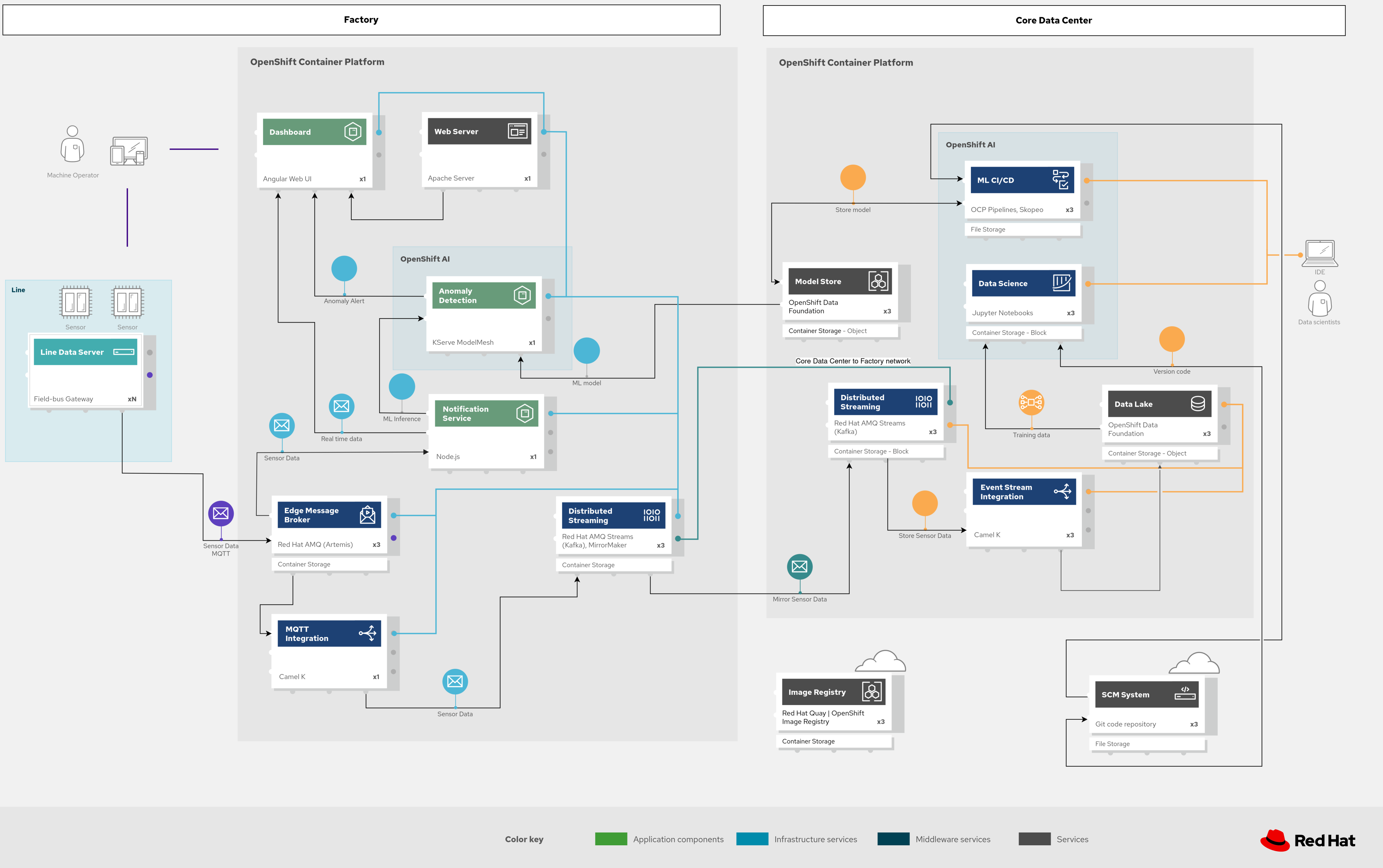Select the 'Jupyter Notebooks' text

1002,313
